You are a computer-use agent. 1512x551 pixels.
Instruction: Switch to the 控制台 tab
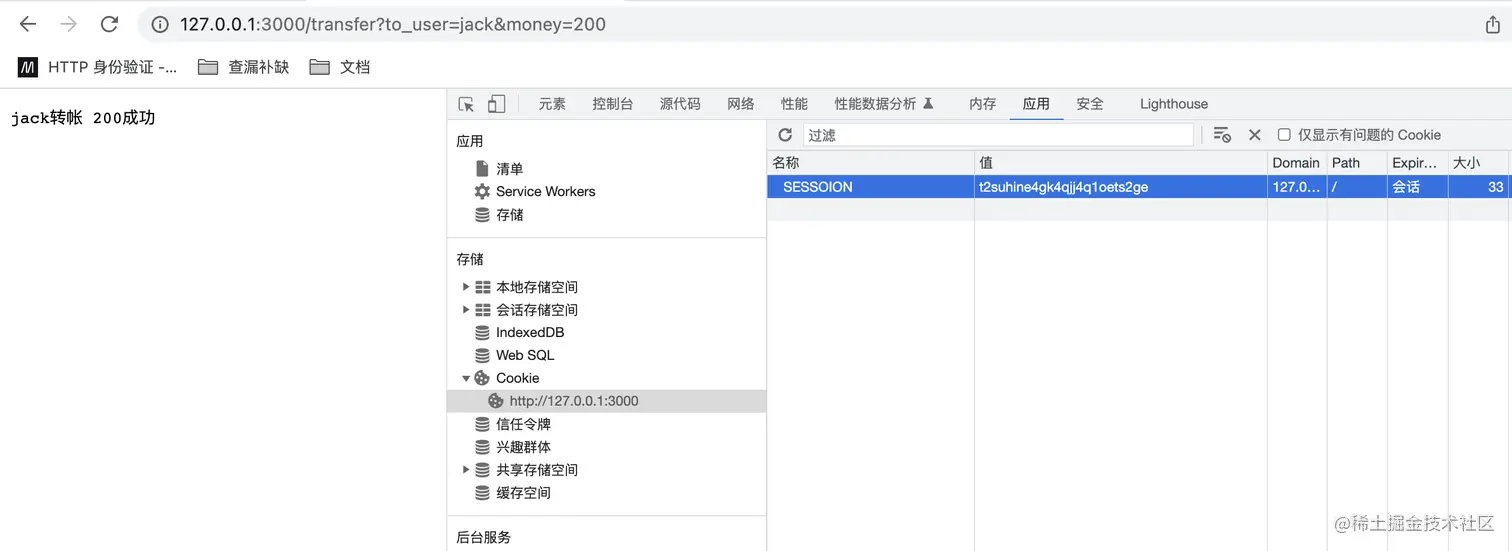tap(612, 104)
